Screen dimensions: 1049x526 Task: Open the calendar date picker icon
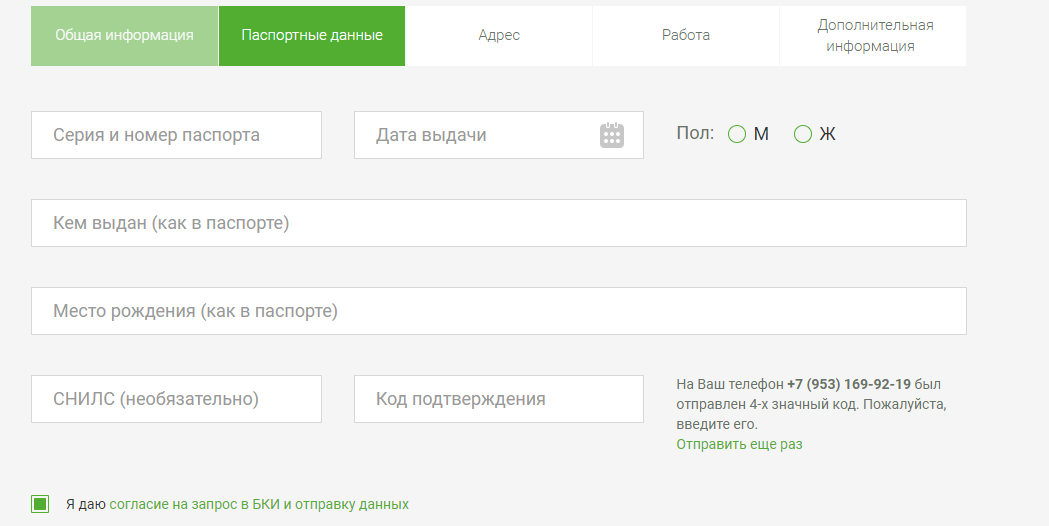pos(612,135)
